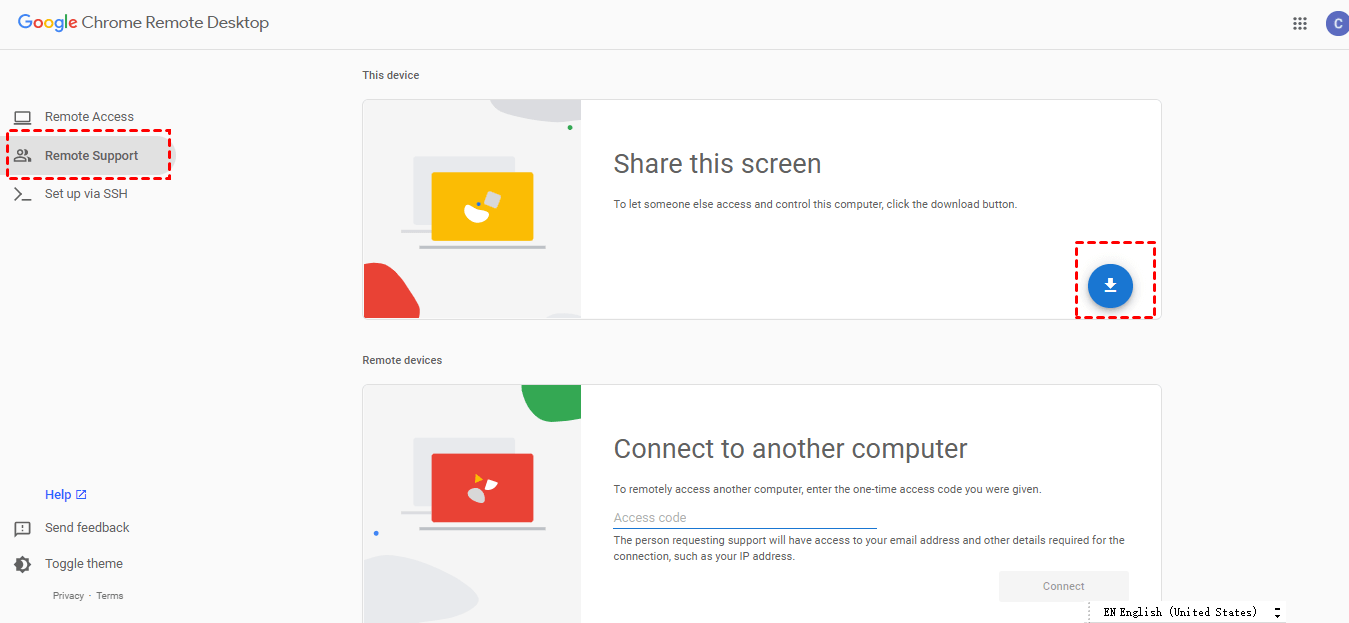
Task: Open the Google apps grid menu
Action: click(1300, 24)
